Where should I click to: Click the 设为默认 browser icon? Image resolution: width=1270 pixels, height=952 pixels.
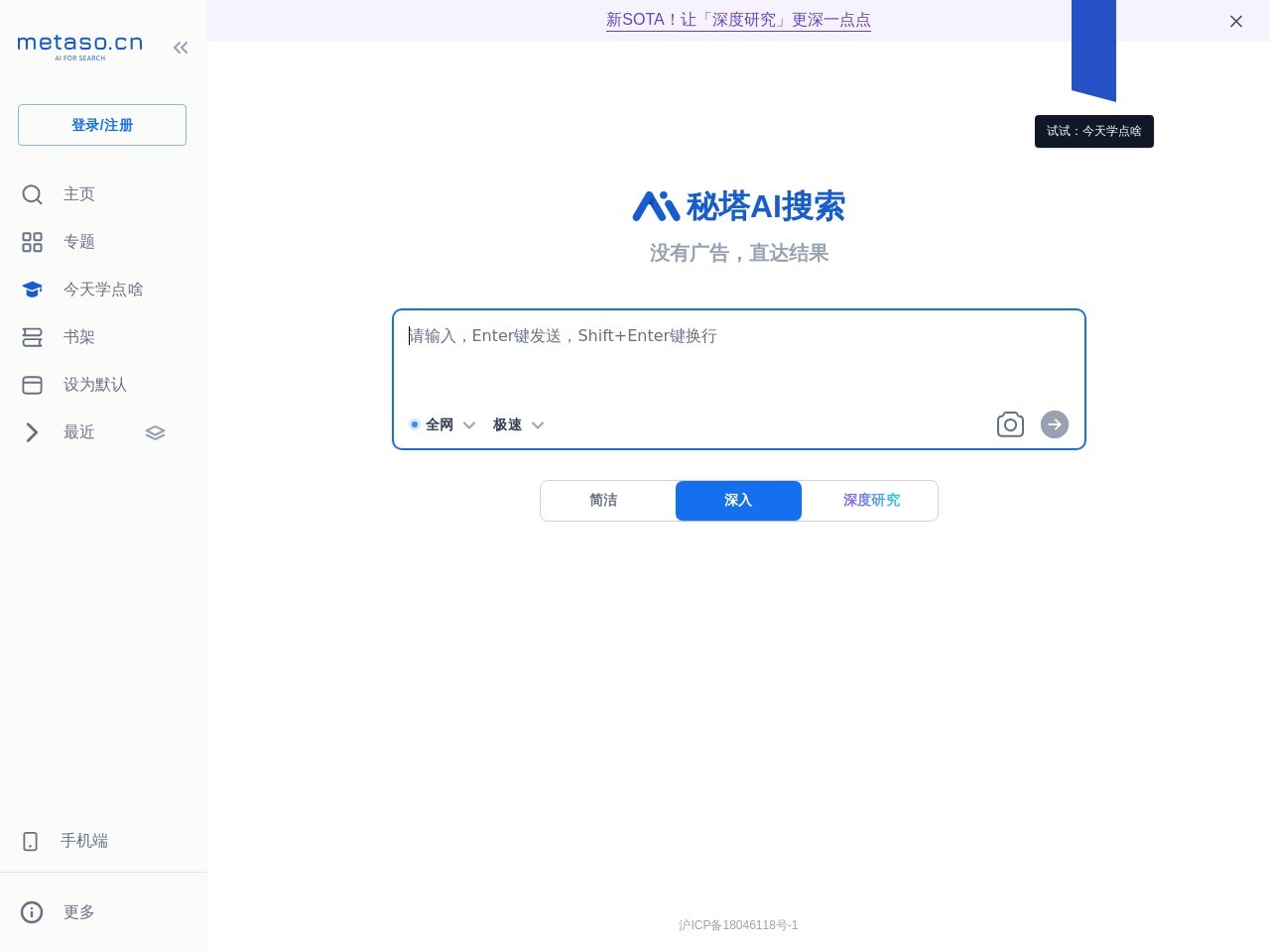coord(32,385)
